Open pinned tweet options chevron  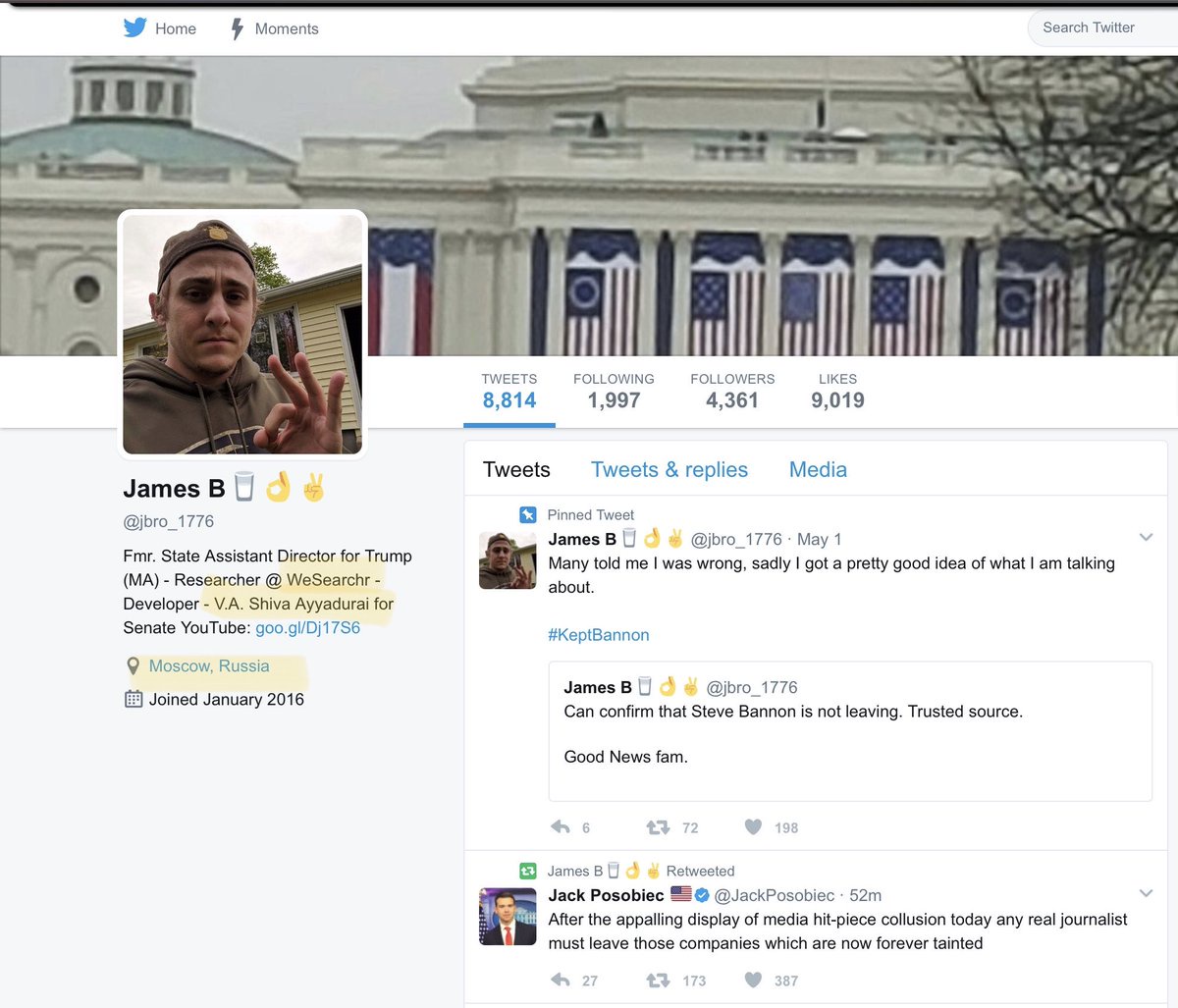[1146, 537]
